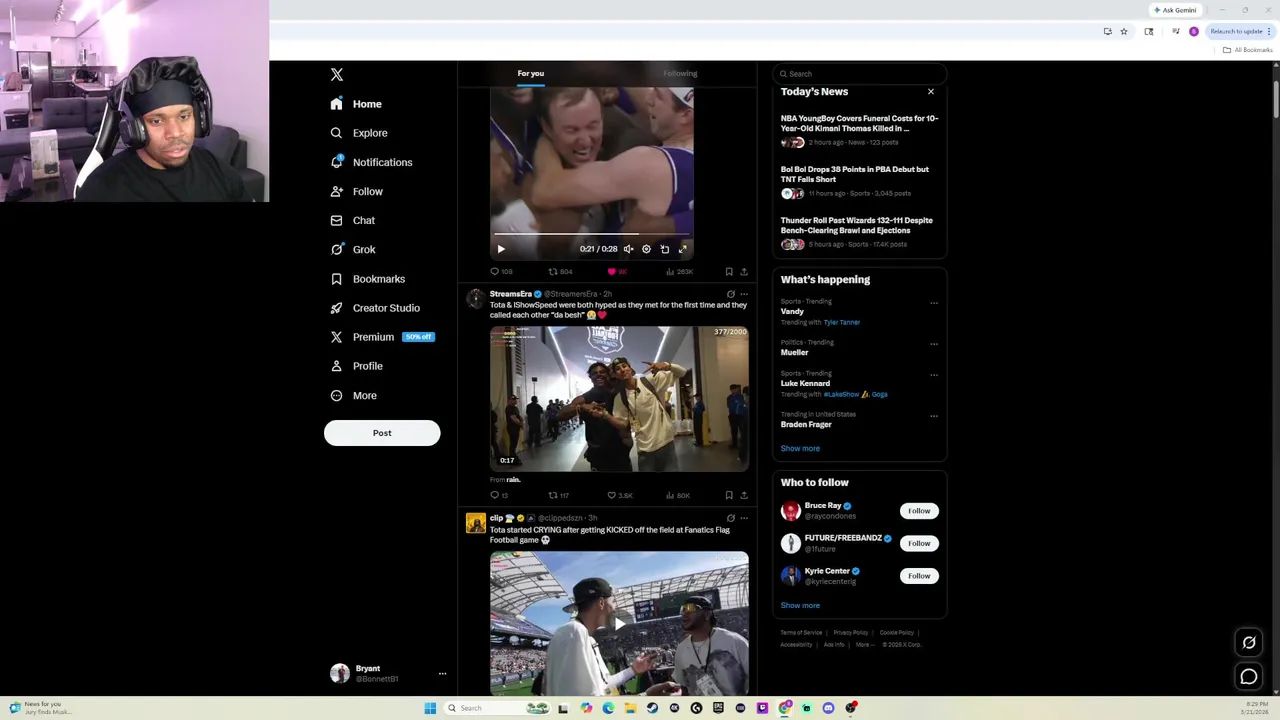Open Windows Start menu
1280x720 pixels.
(x=430, y=708)
